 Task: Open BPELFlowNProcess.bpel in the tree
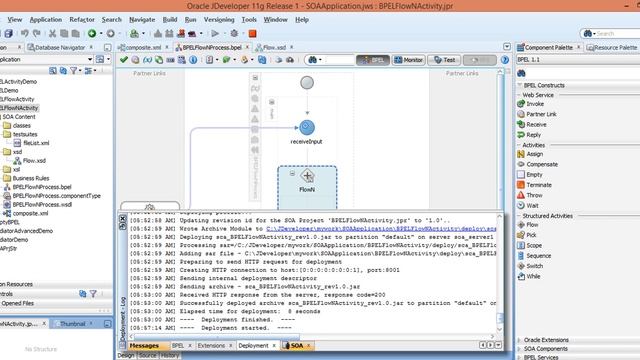click(42, 187)
